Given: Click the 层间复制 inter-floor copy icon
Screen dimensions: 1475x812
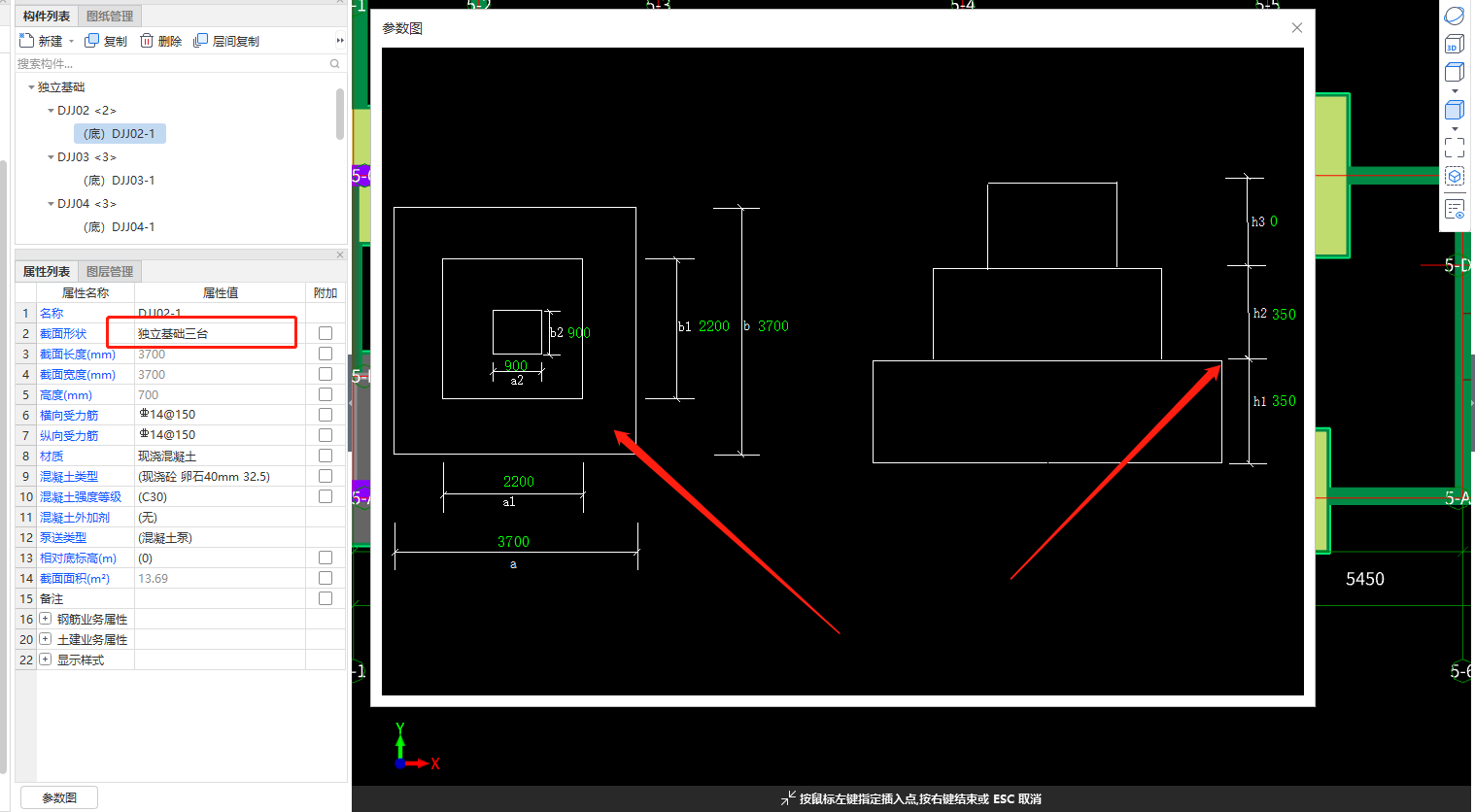Looking at the screenshot, I should pos(200,41).
